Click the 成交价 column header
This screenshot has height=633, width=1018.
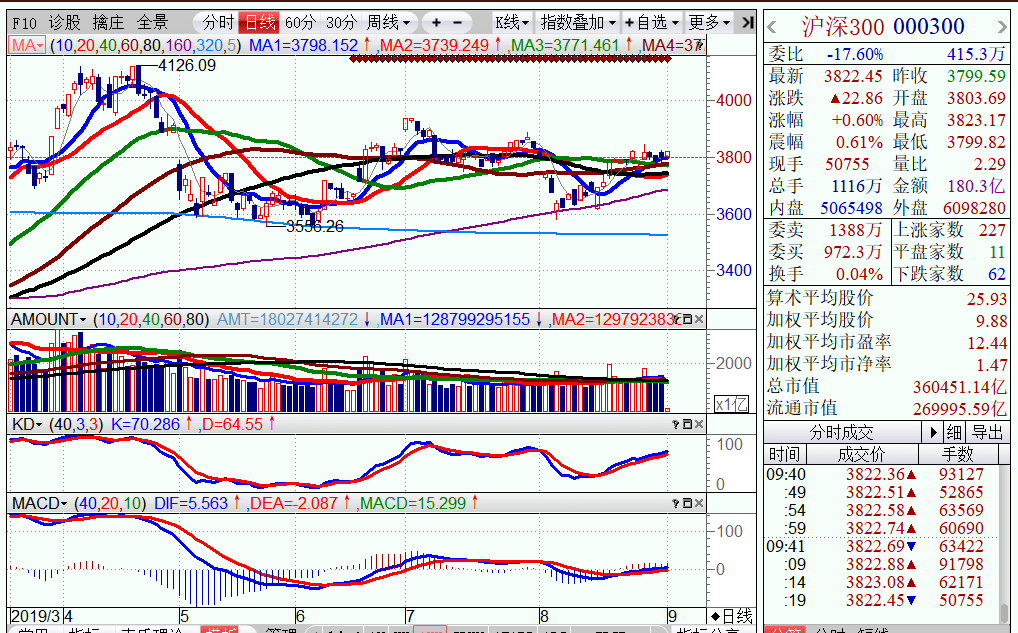pyautogui.click(x=862, y=454)
